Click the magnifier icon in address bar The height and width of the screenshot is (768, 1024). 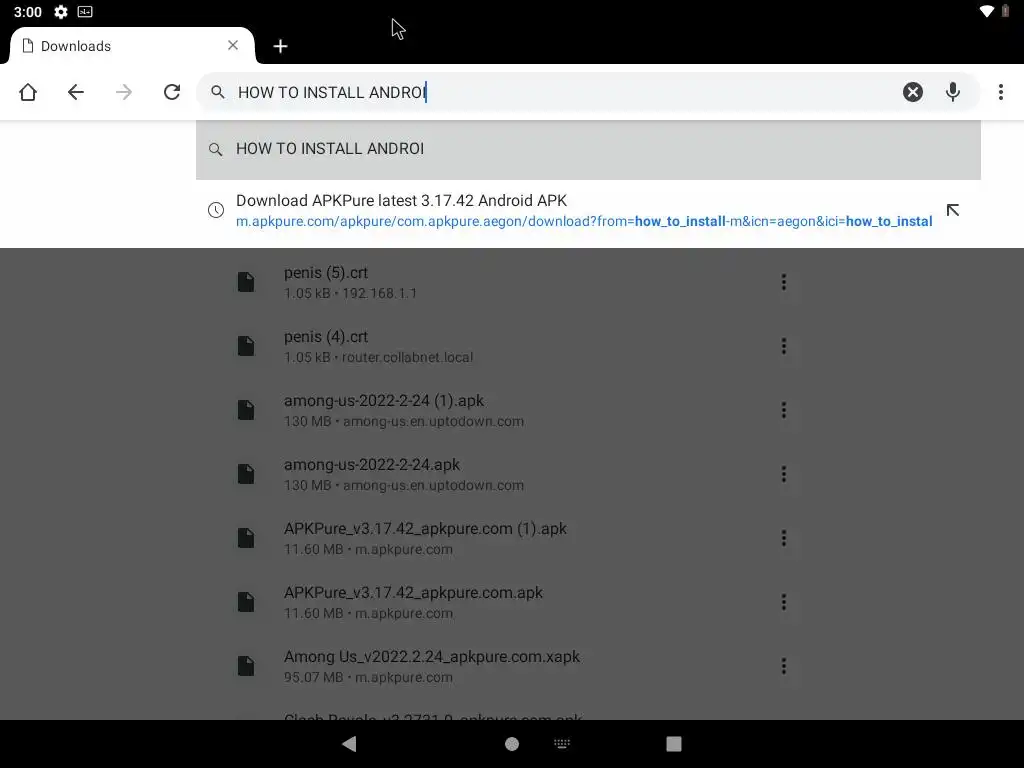[218, 92]
